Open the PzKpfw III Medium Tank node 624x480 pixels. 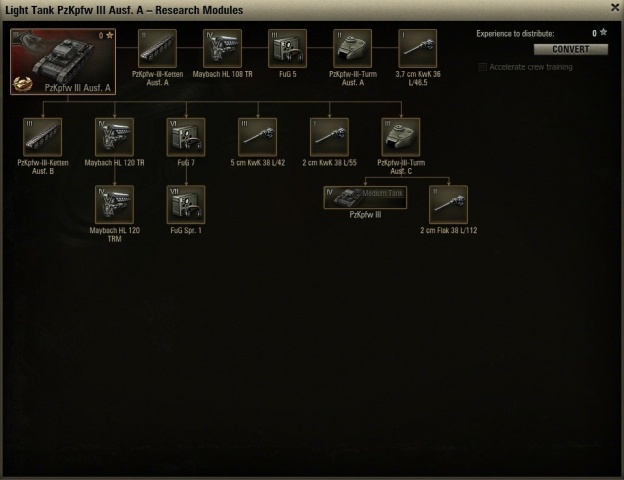click(365, 197)
